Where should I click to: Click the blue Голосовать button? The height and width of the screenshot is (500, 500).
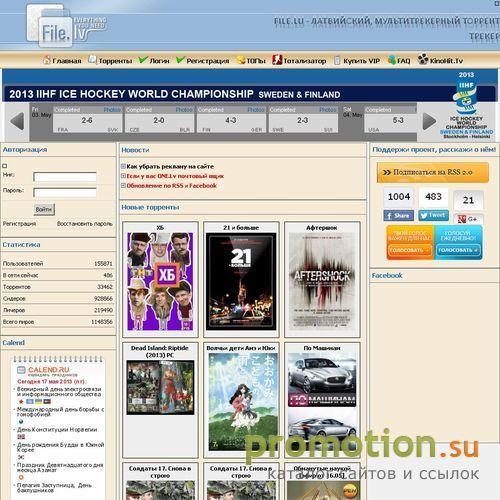458,250
